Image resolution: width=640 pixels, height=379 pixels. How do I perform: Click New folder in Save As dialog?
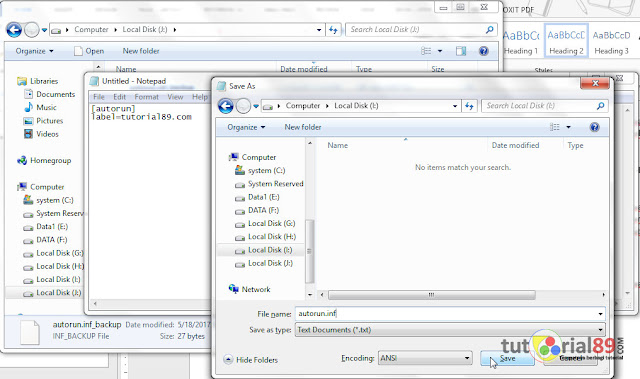pos(303,127)
